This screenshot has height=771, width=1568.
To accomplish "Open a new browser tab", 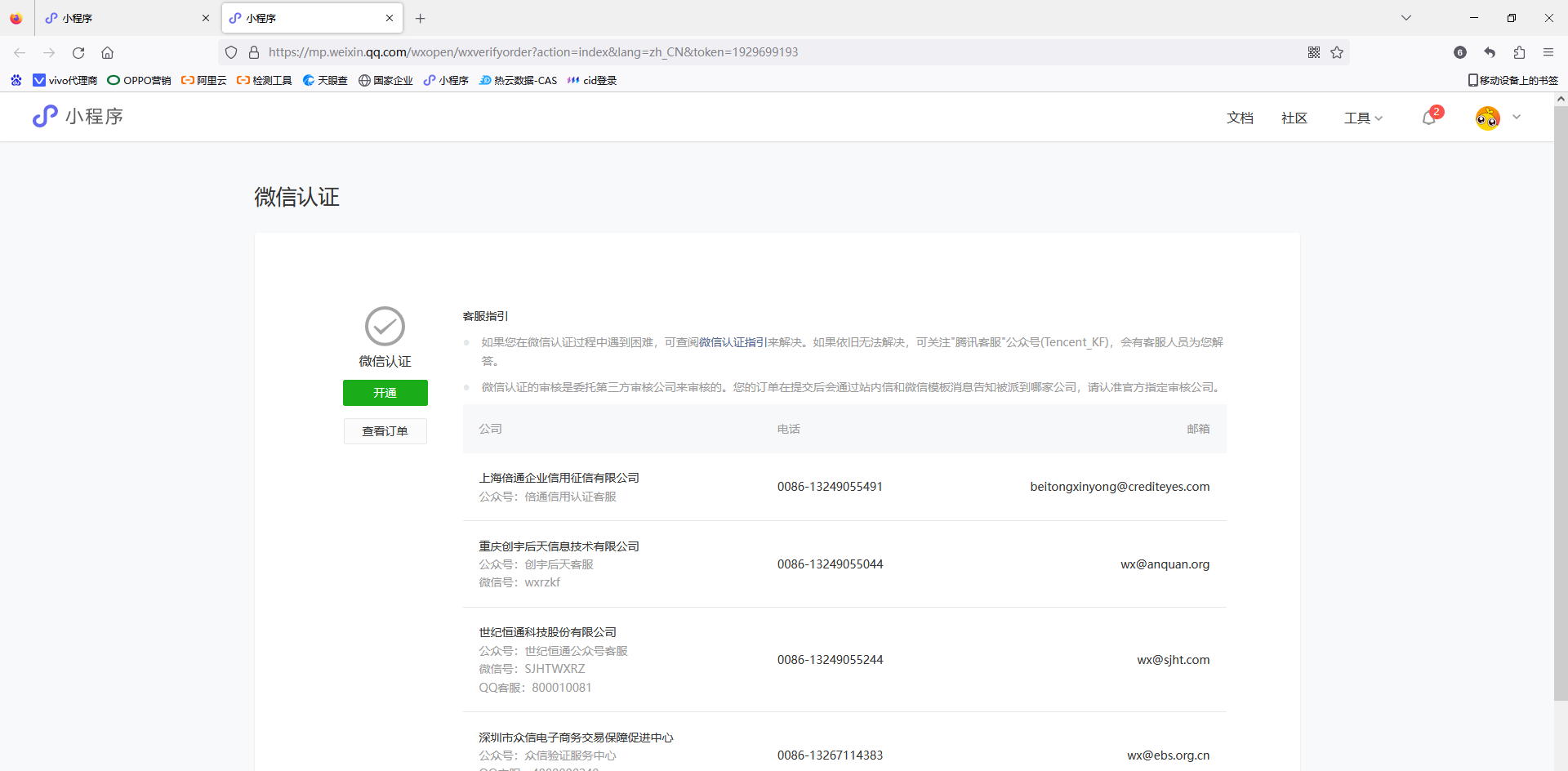I will click(x=421, y=18).
